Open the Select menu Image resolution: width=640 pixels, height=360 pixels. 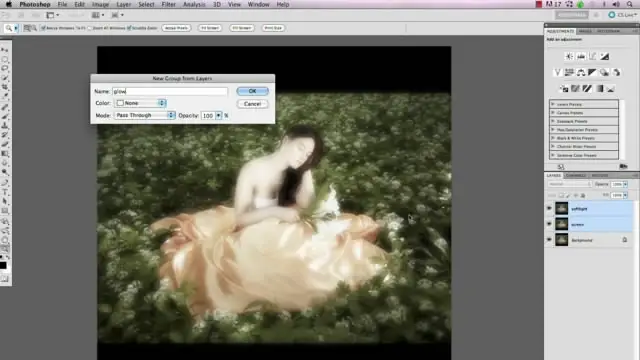click(x=146, y=4)
